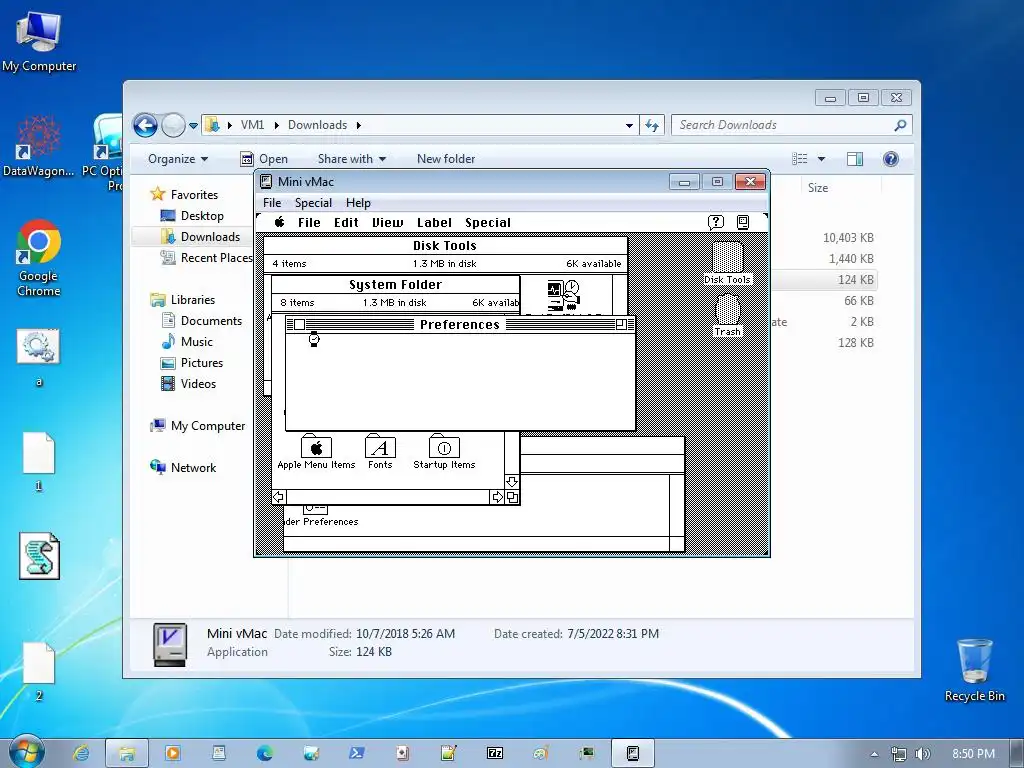Toggle the preview pane icon

coord(855,159)
